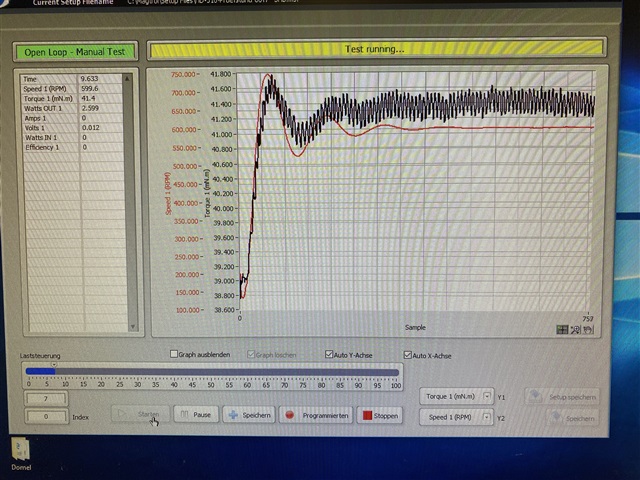Viewport: 640px width, 480px height.
Task: Click the 750.000 speed axis maximum label
Action: click(x=183, y=75)
